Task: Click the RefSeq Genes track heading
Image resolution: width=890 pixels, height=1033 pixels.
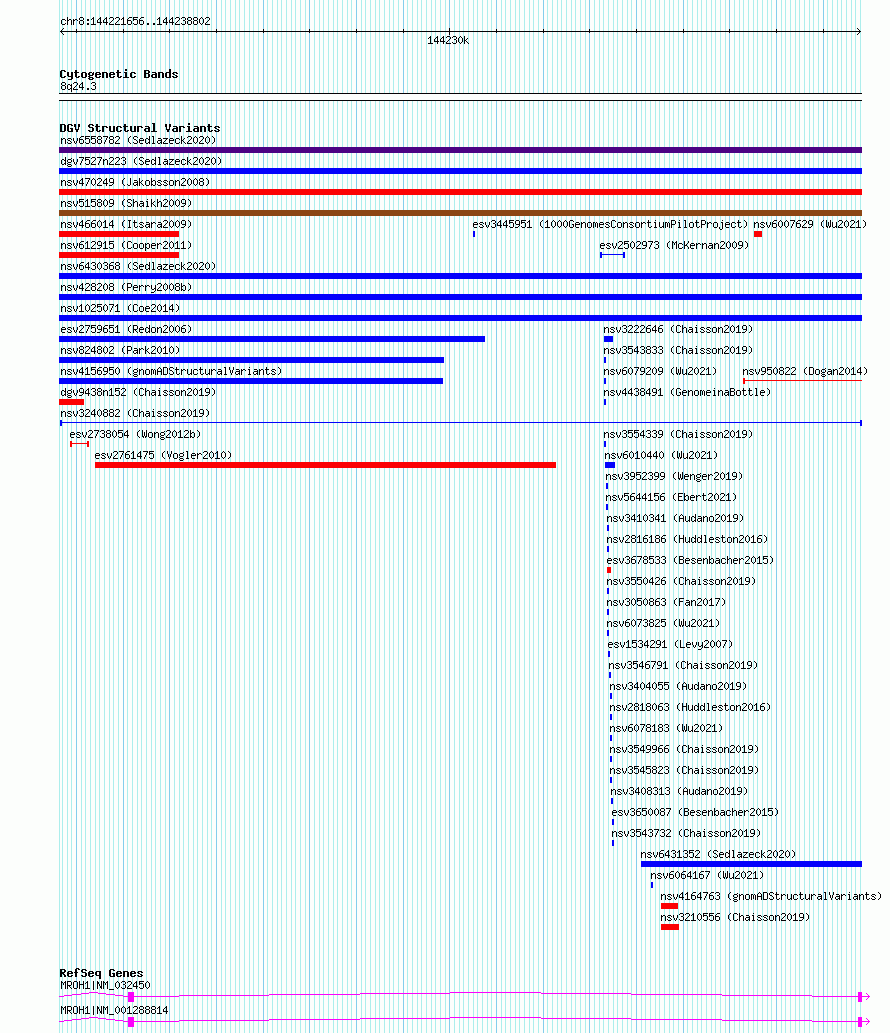Action: tap(101, 974)
